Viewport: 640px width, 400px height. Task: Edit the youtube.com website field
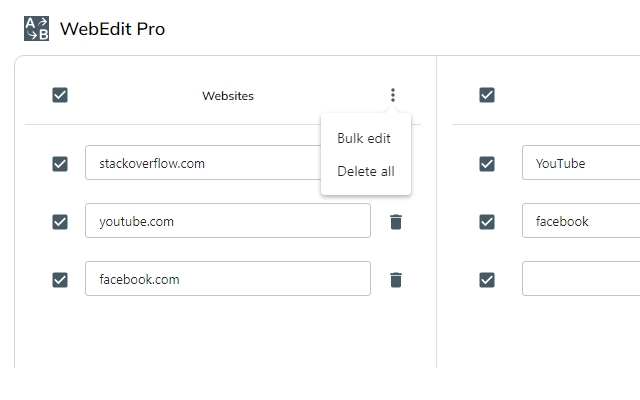[227, 222]
